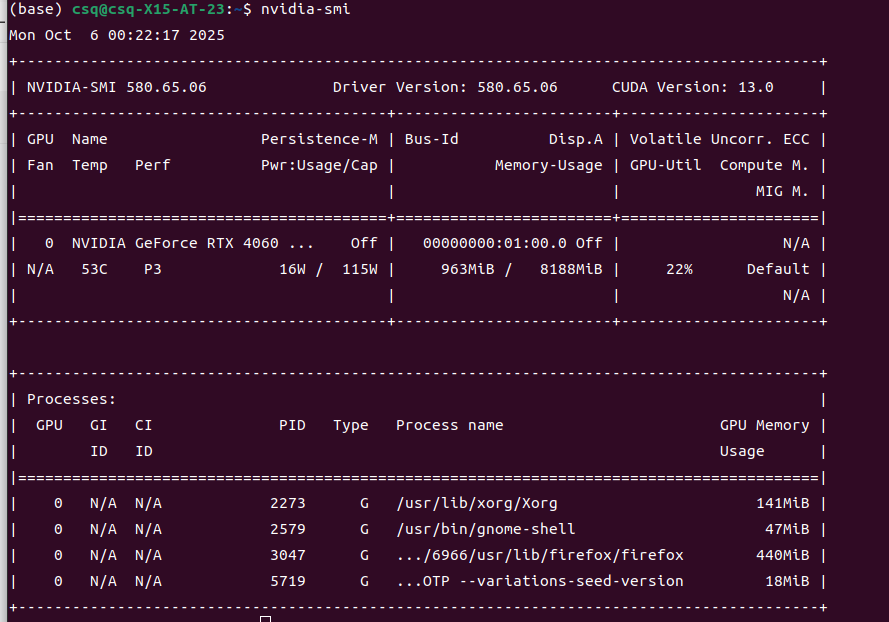
Task: Click process name '/usr/bin/gnome-shell'
Action: tap(486, 530)
